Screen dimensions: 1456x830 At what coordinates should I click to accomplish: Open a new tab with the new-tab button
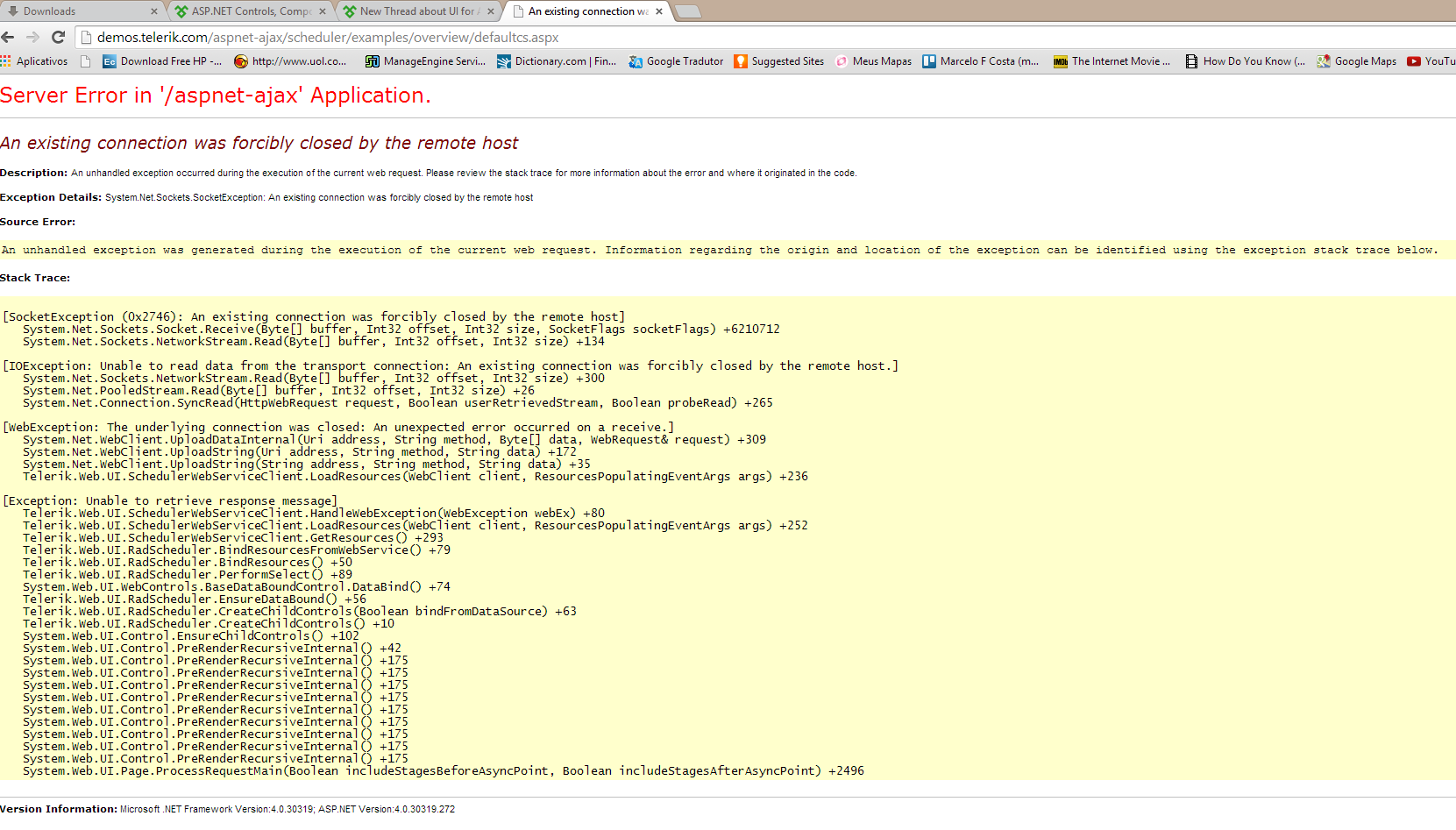(x=688, y=11)
